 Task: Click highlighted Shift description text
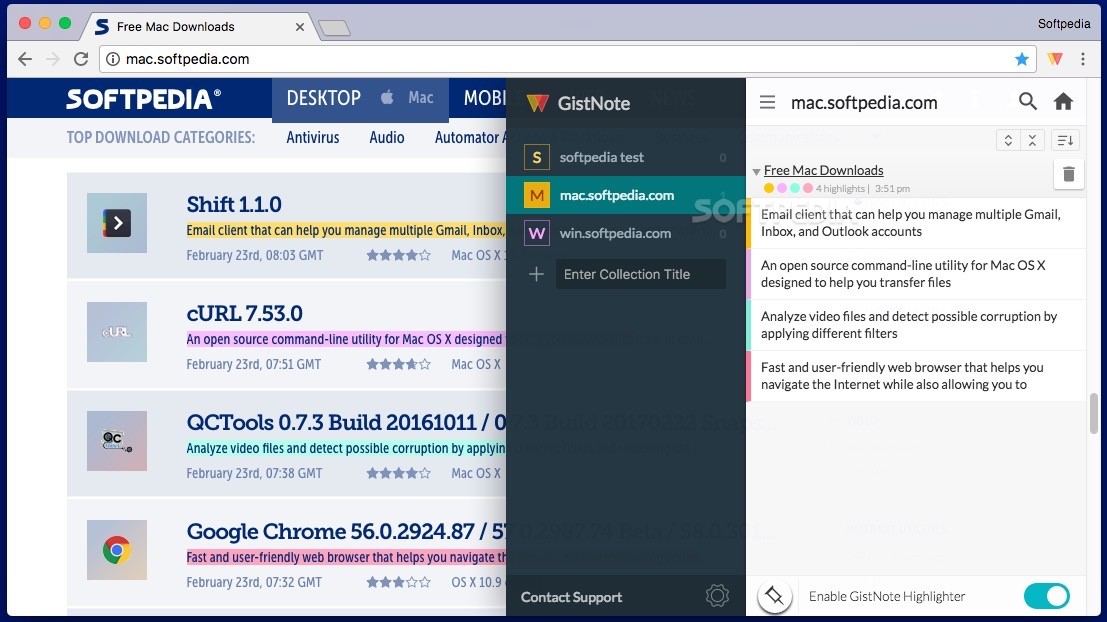coord(346,231)
